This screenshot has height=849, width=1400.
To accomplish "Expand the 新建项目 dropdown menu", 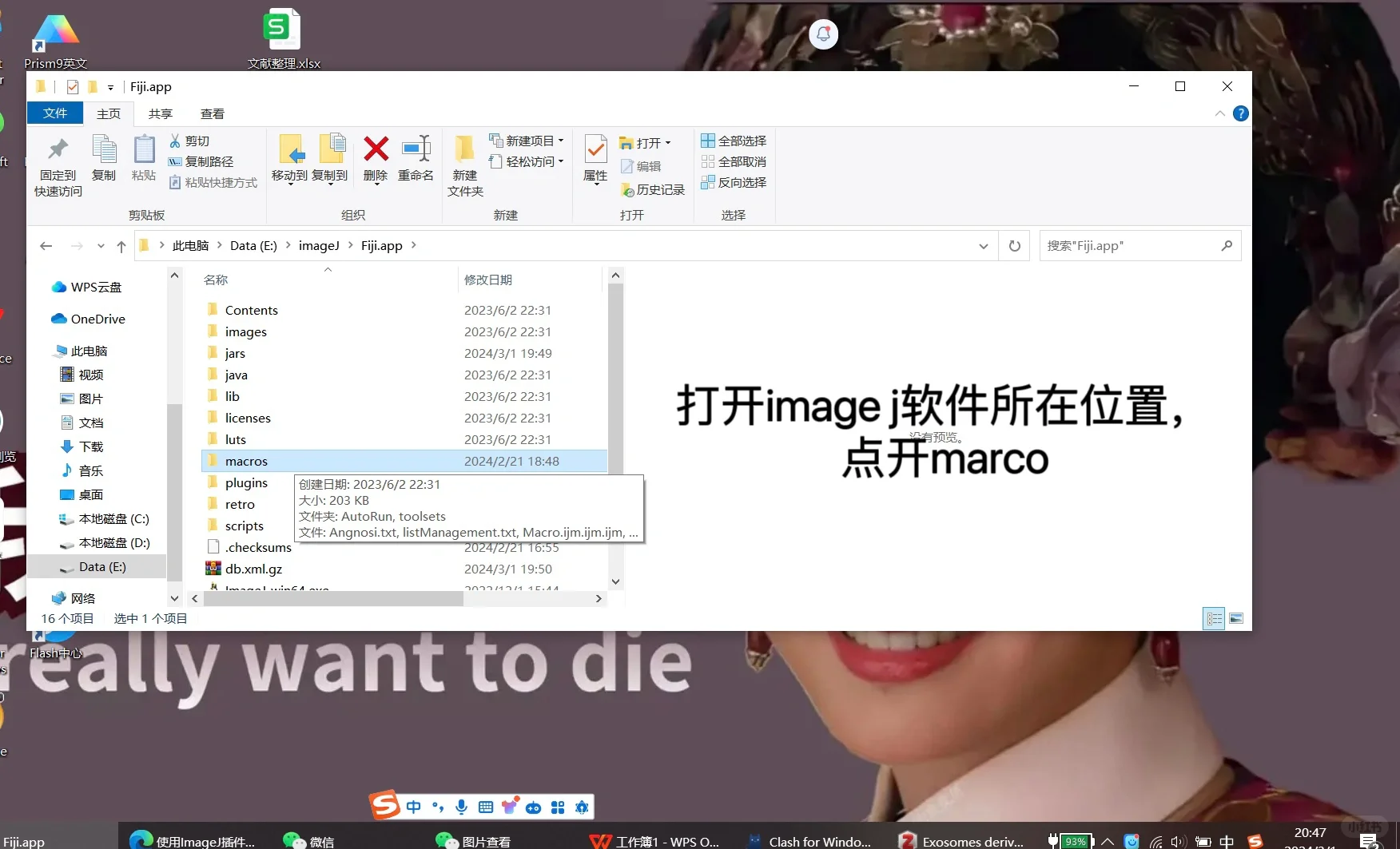I will pyautogui.click(x=559, y=141).
